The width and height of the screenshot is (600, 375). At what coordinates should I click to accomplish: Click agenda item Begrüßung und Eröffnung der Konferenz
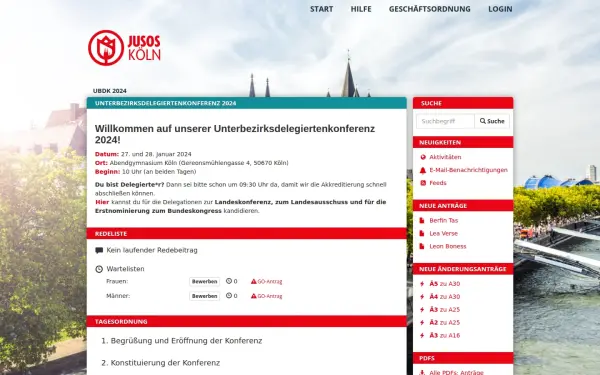(186, 341)
